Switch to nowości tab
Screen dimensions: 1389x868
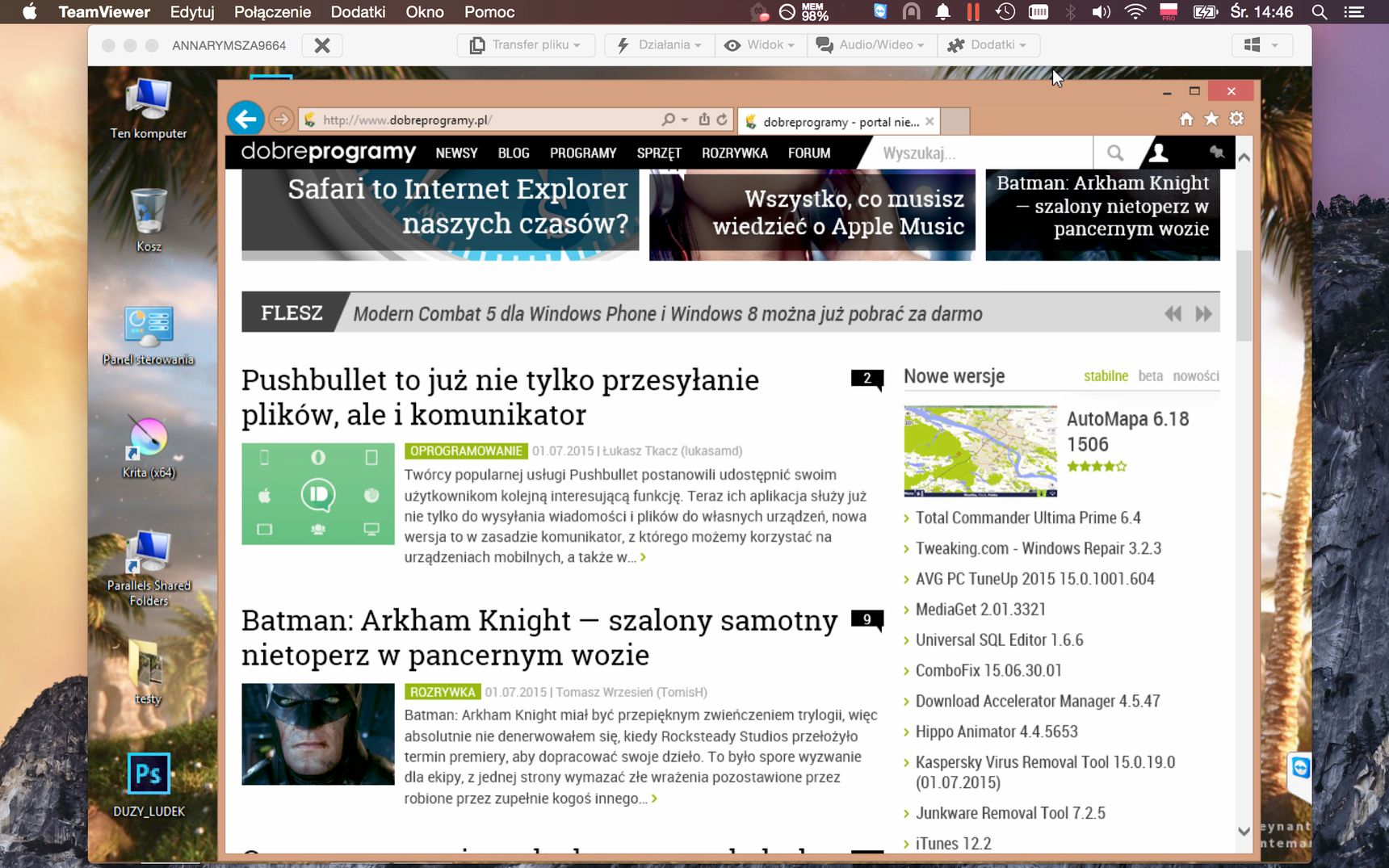click(1196, 376)
